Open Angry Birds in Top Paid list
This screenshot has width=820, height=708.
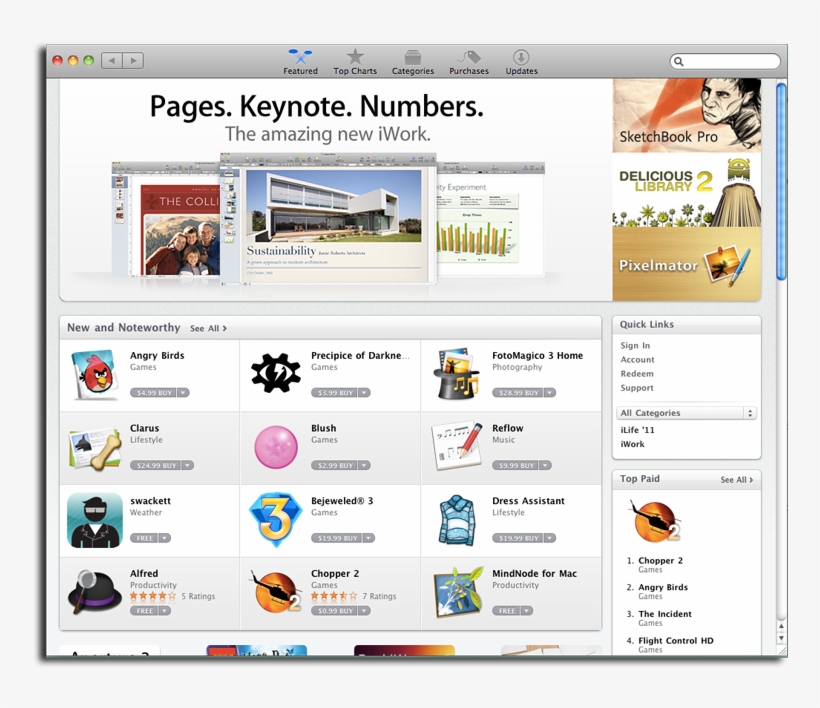[663, 588]
